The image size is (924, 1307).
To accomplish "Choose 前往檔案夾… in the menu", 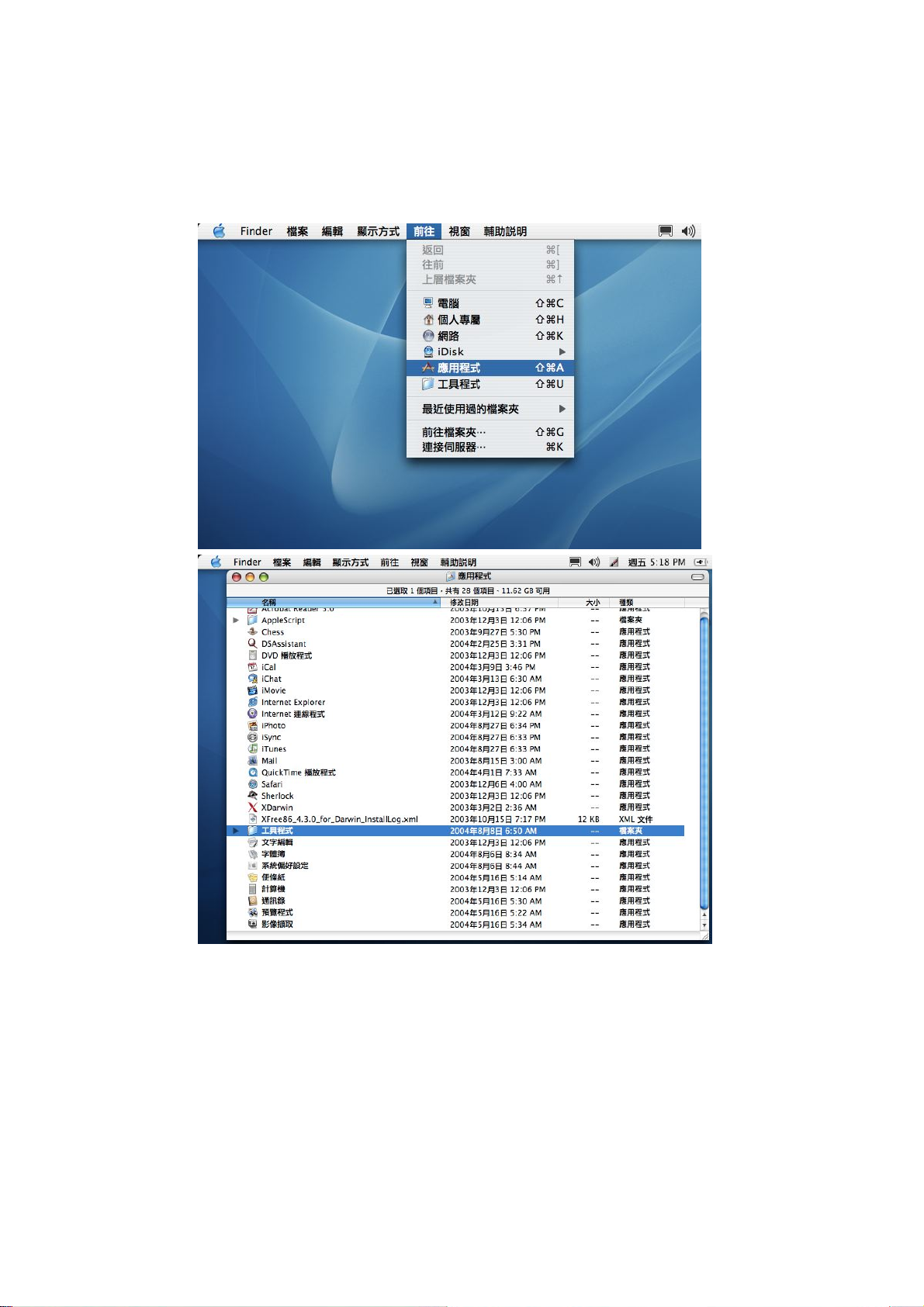I will pyautogui.click(x=490, y=432).
